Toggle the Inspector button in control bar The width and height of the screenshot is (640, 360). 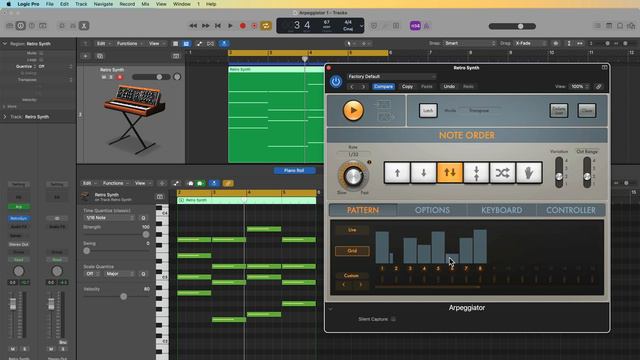point(20,26)
